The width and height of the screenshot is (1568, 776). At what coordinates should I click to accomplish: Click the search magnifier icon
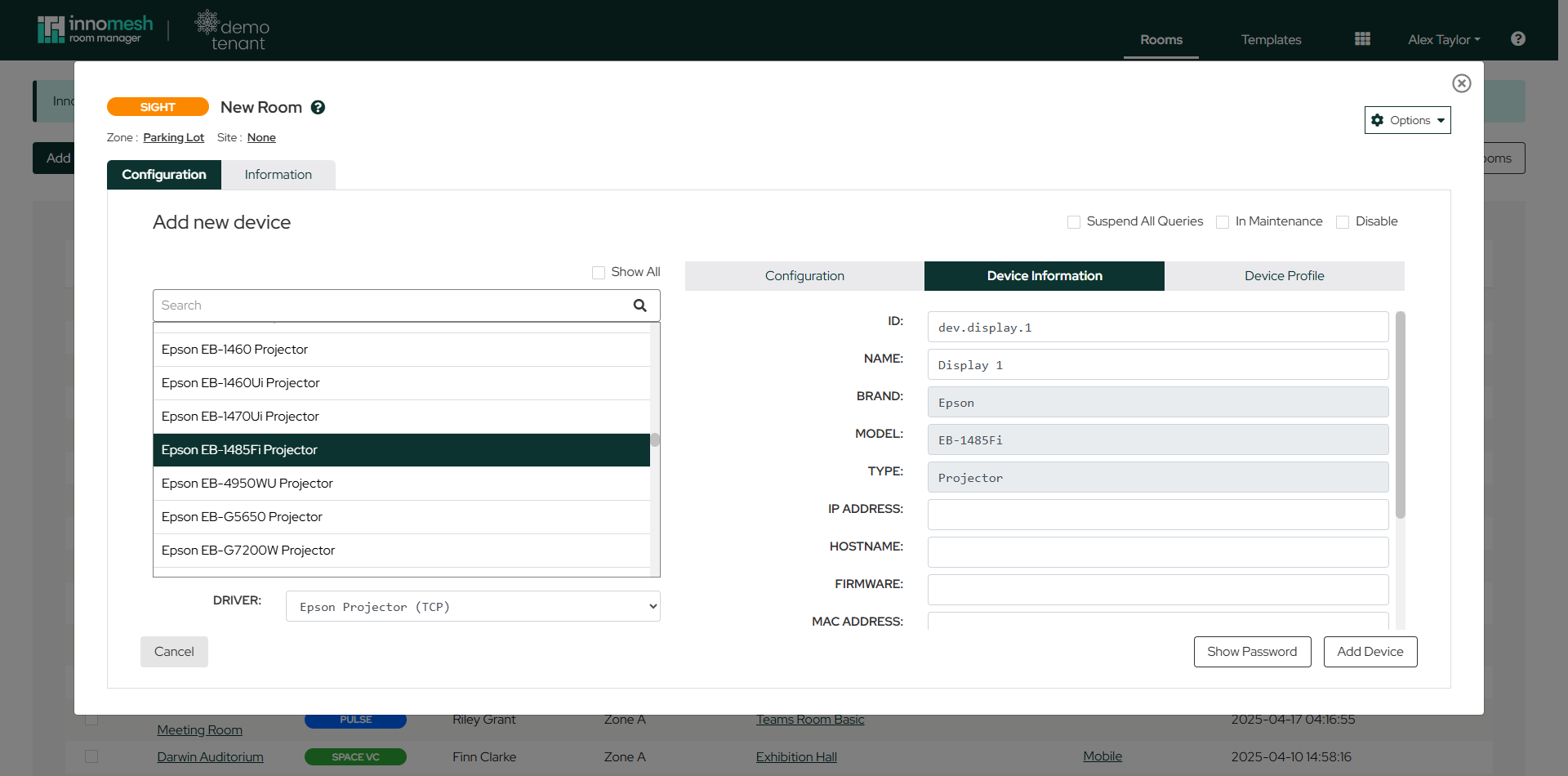pyautogui.click(x=640, y=305)
